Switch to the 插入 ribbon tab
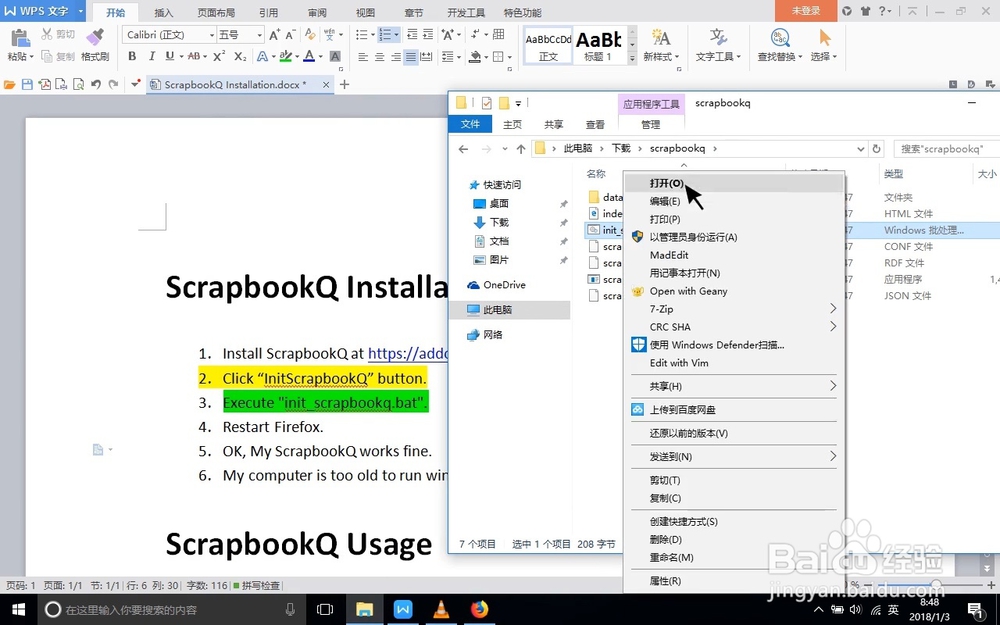1000x625 pixels. coord(164,12)
